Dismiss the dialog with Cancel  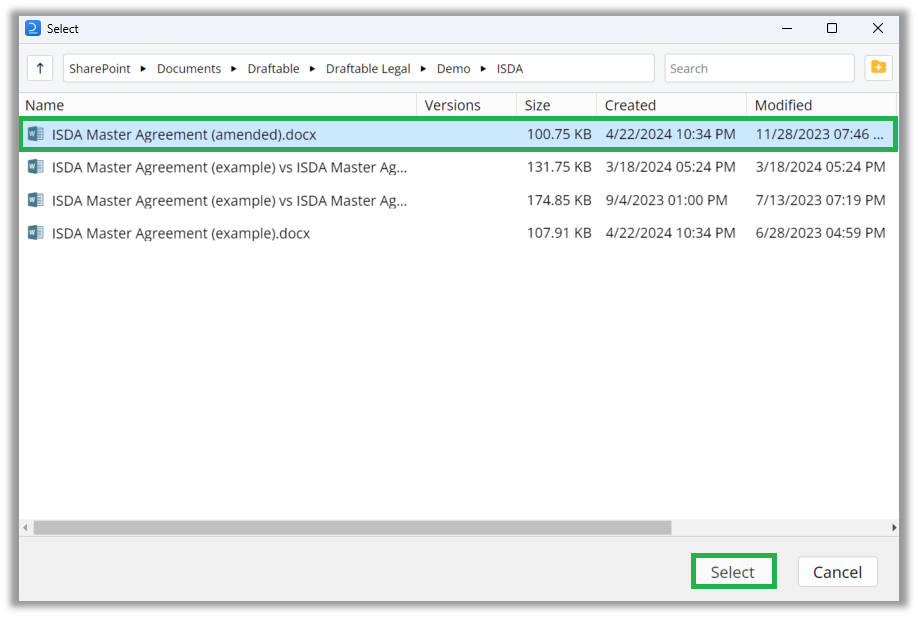point(837,571)
